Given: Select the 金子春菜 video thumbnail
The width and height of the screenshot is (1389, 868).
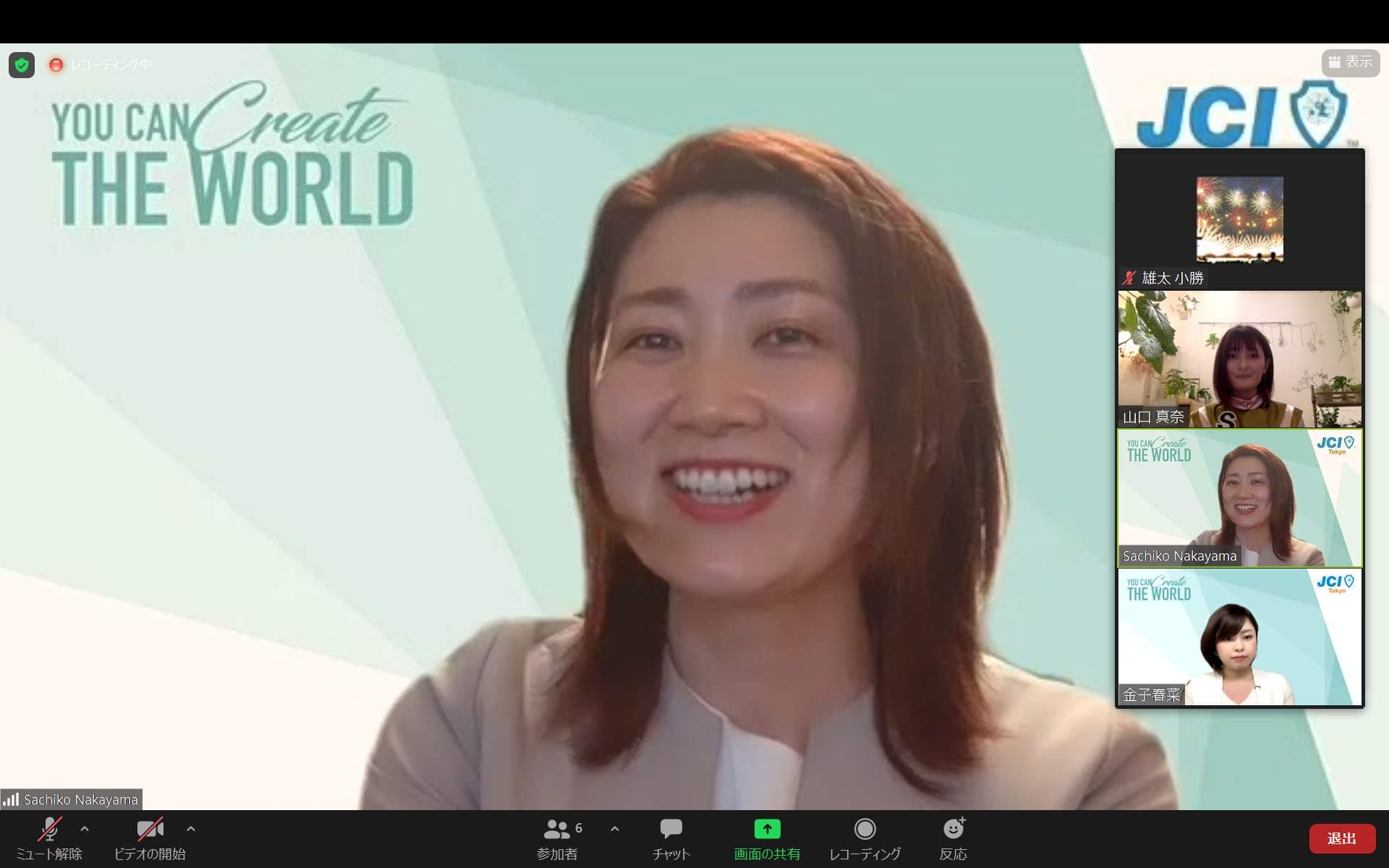Looking at the screenshot, I should (1239, 637).
